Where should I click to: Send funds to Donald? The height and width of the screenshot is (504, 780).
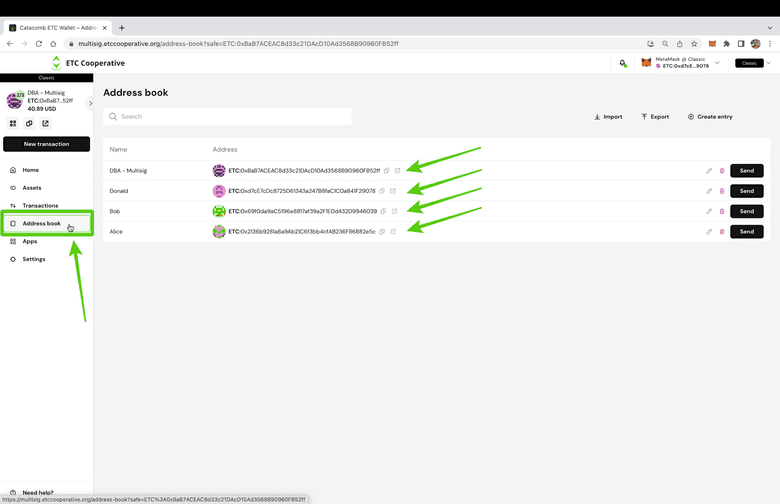tap(746, 191)
